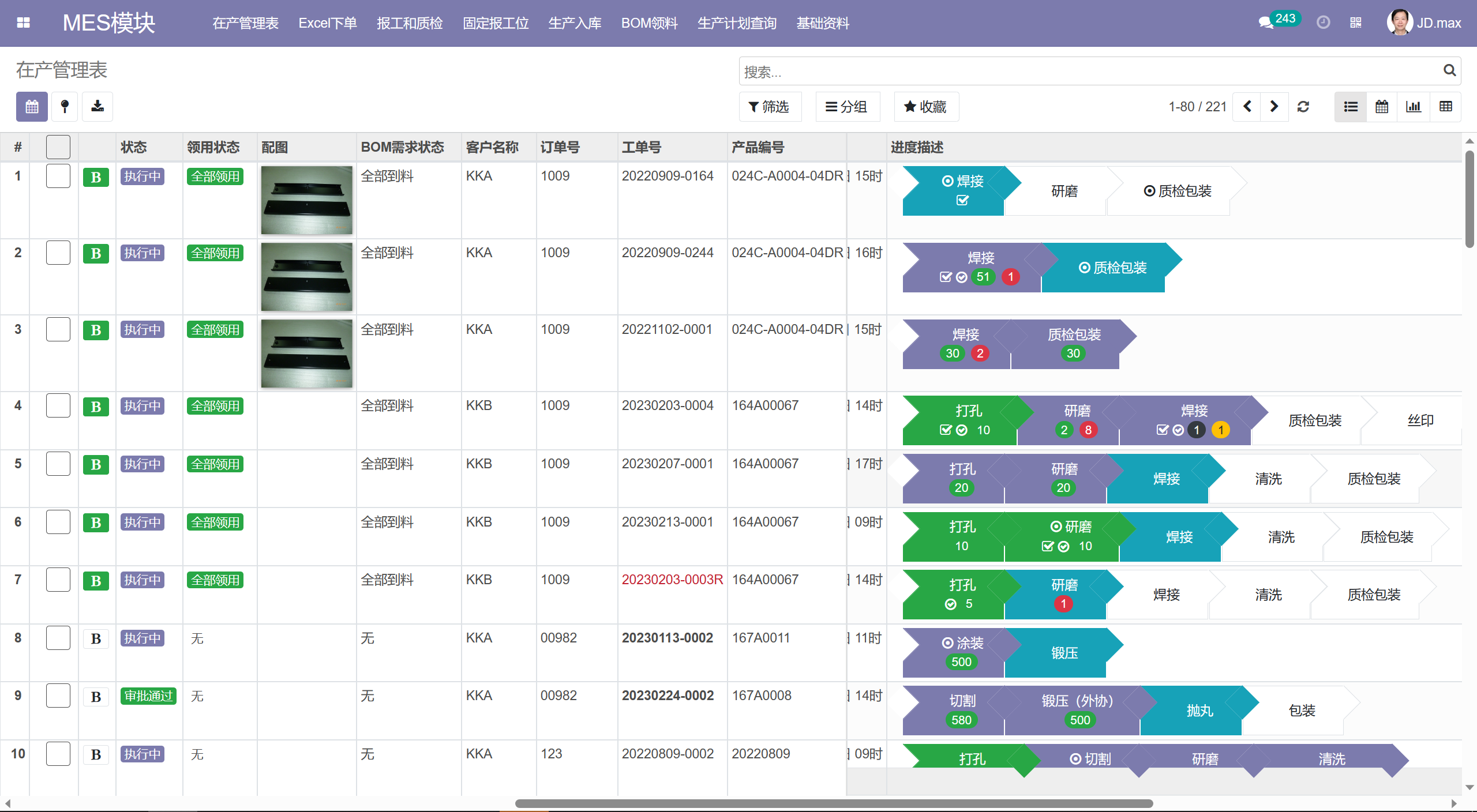Switch to the bar graph view icon

(x=1414, y=107)
